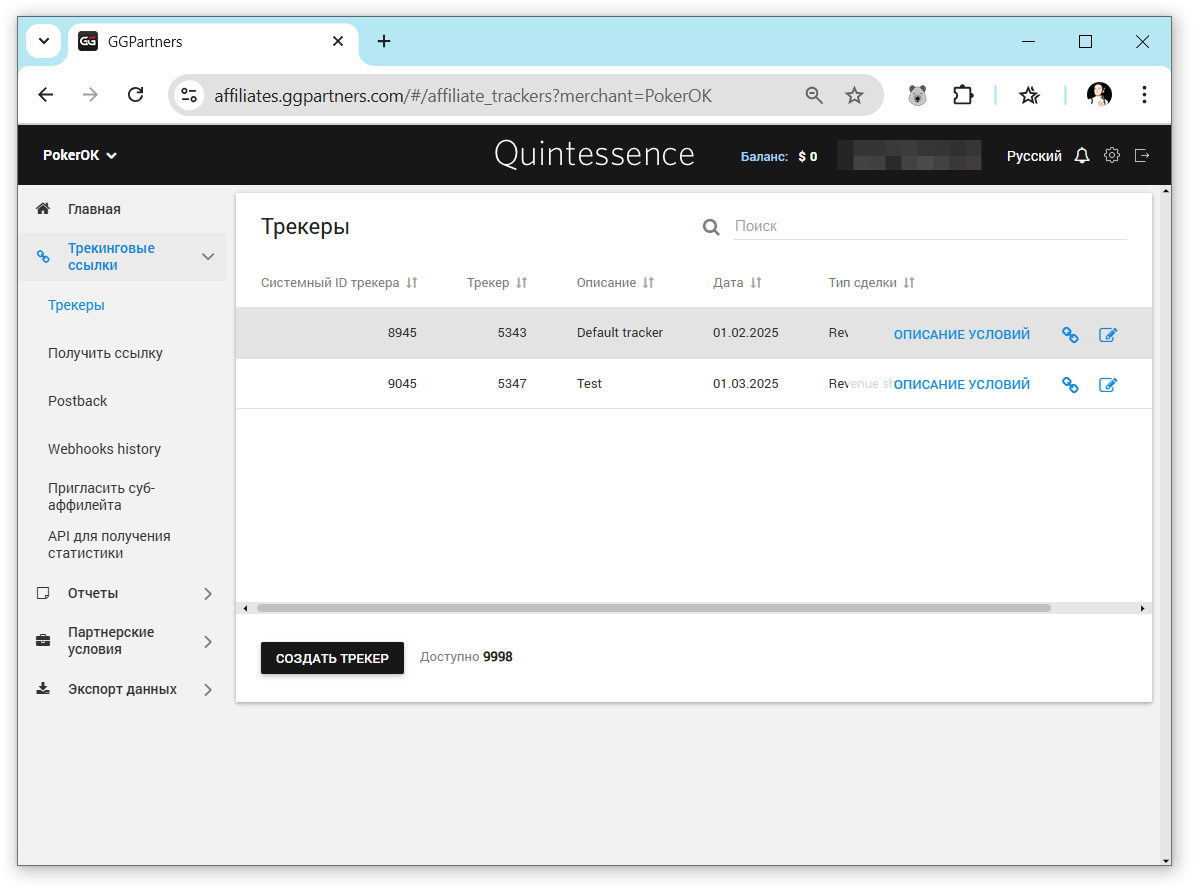Select Трекеры submenu item

76,305
